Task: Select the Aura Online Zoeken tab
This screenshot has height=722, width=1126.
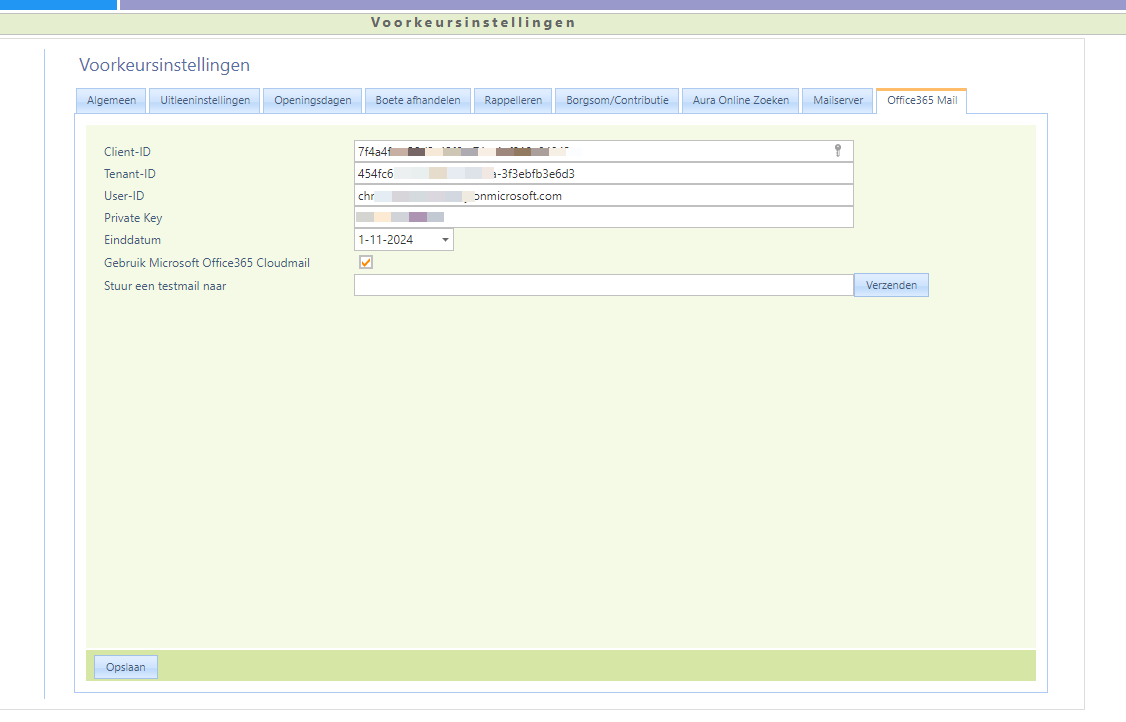Action: pos(740,100)
